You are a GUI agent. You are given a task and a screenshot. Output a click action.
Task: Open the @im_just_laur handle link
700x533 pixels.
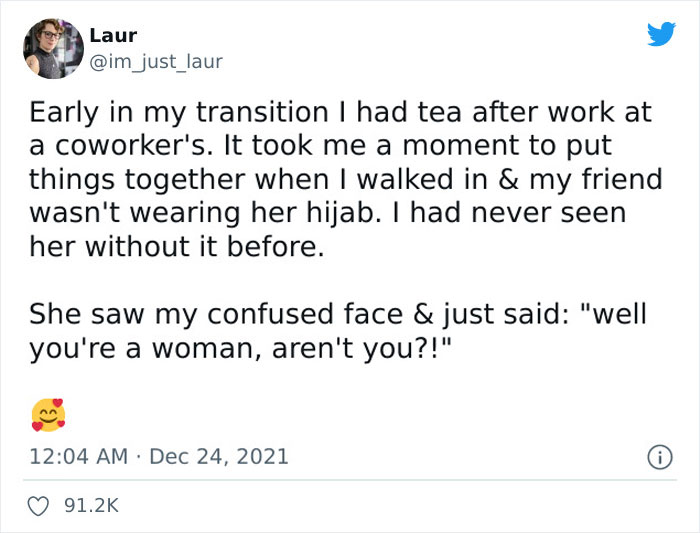[x=156, y=62]
